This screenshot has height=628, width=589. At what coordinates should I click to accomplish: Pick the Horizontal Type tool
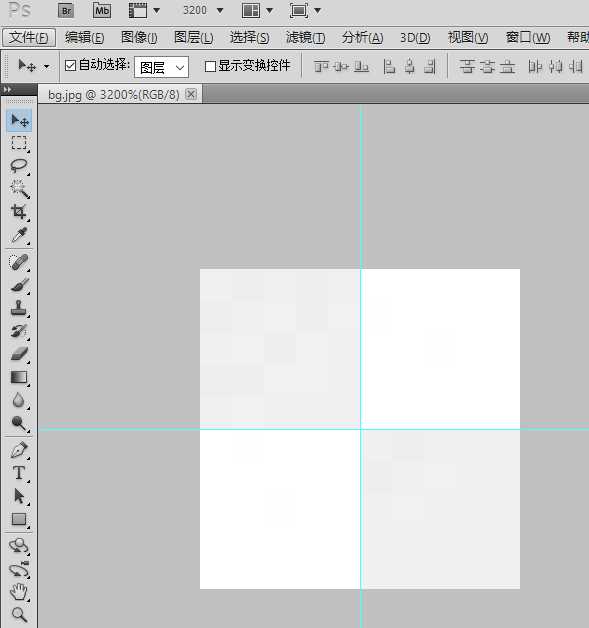tap(19, 473)
